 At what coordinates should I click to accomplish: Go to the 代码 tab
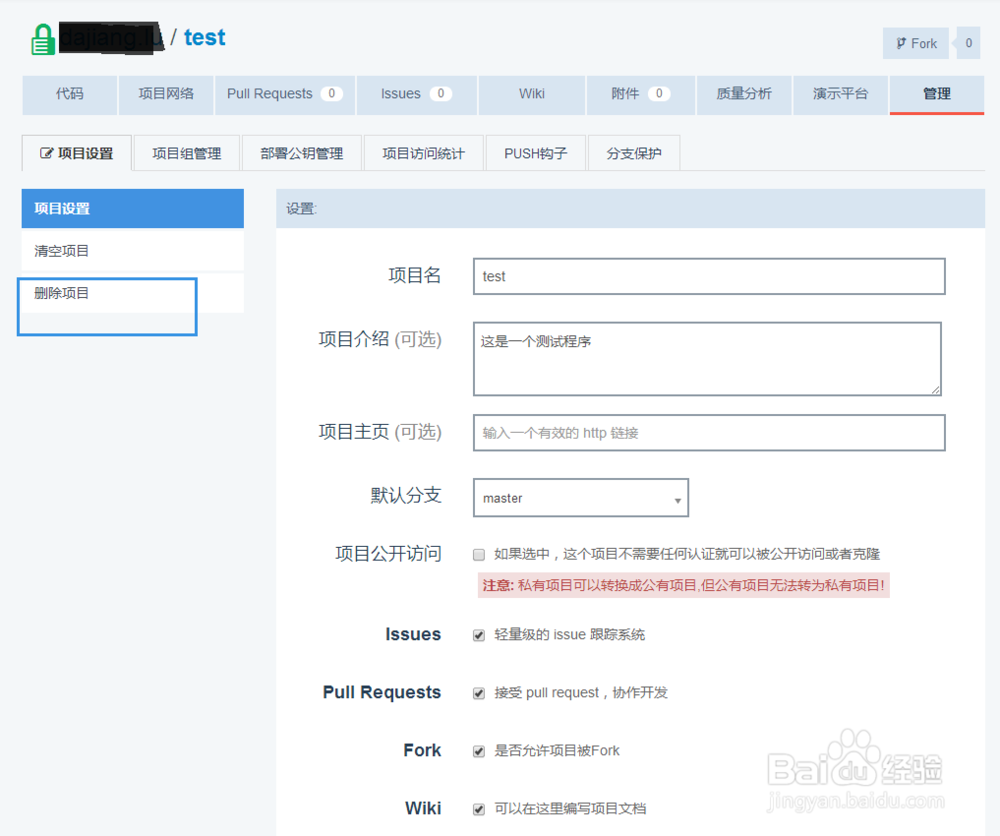point(69,94)
